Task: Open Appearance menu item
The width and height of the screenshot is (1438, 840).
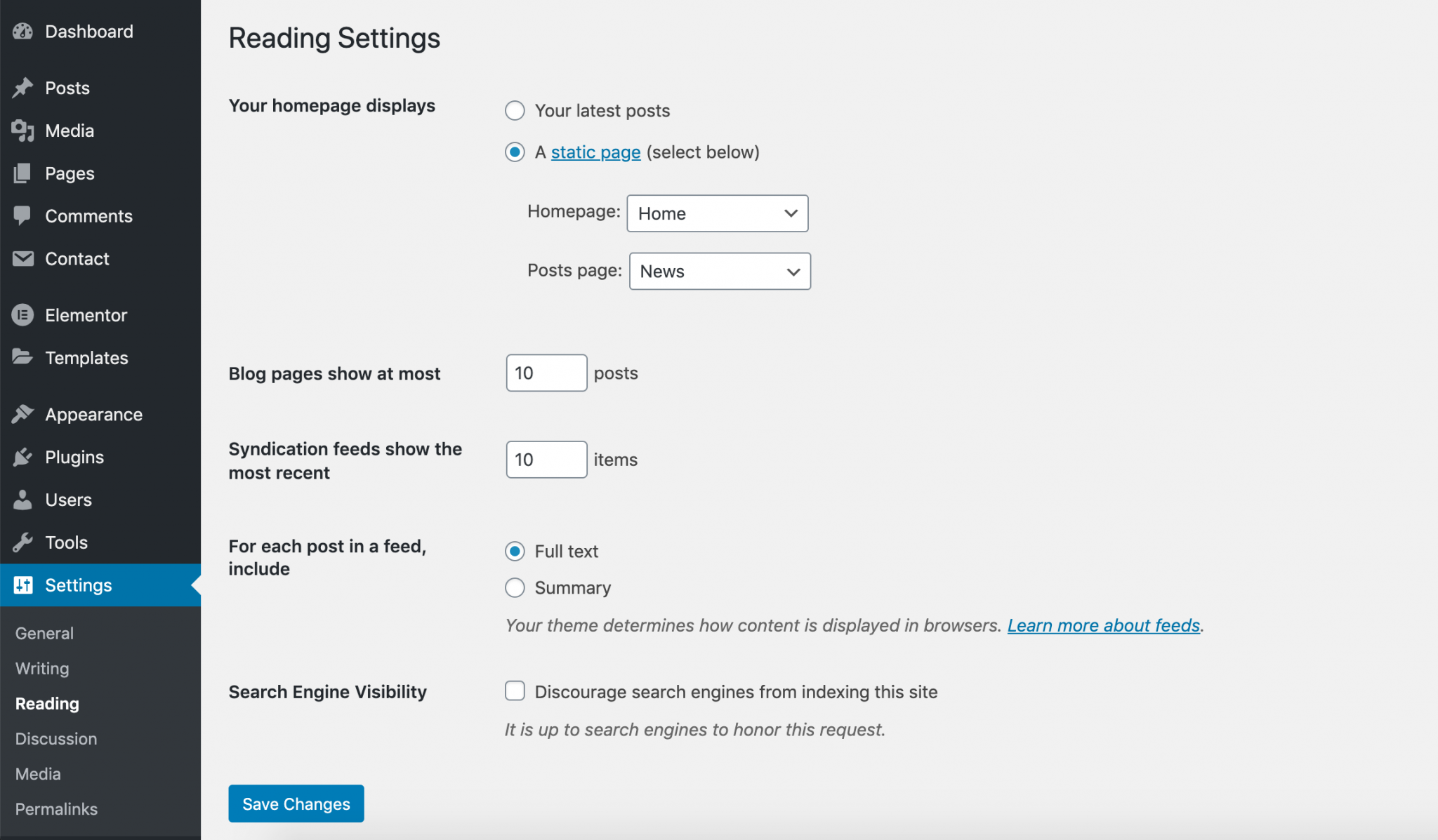Action: point(100,415)
